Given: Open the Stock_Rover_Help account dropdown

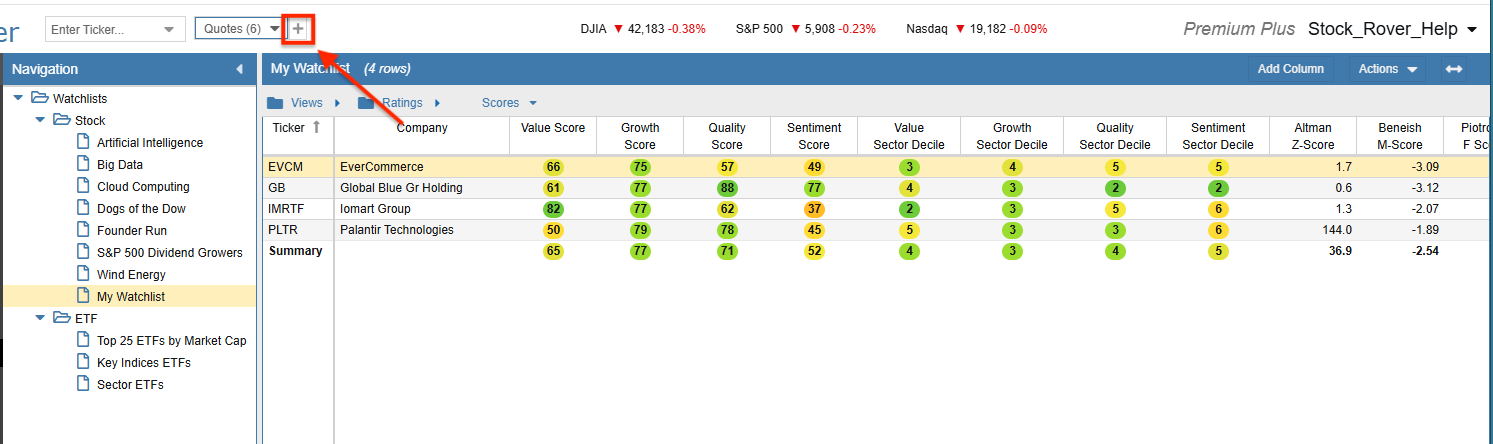Looking at the screenshot, I should coord(1392,30).
